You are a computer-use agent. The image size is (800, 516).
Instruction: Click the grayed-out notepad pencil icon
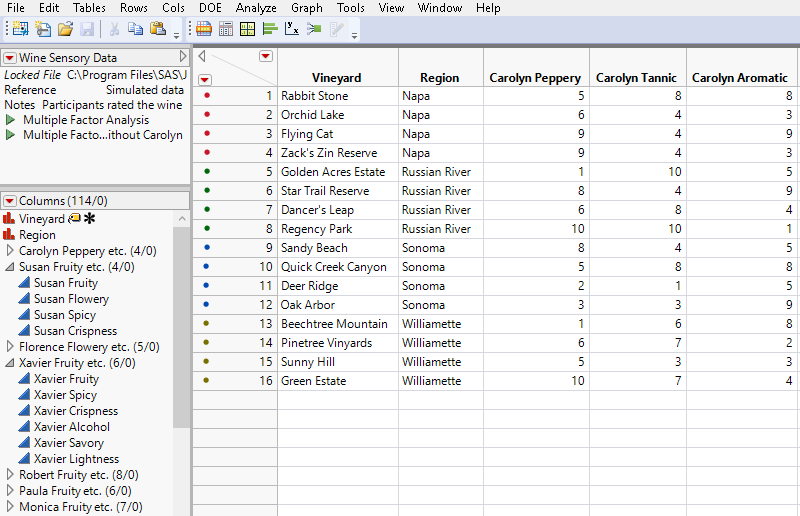click(x=336, y=29)
